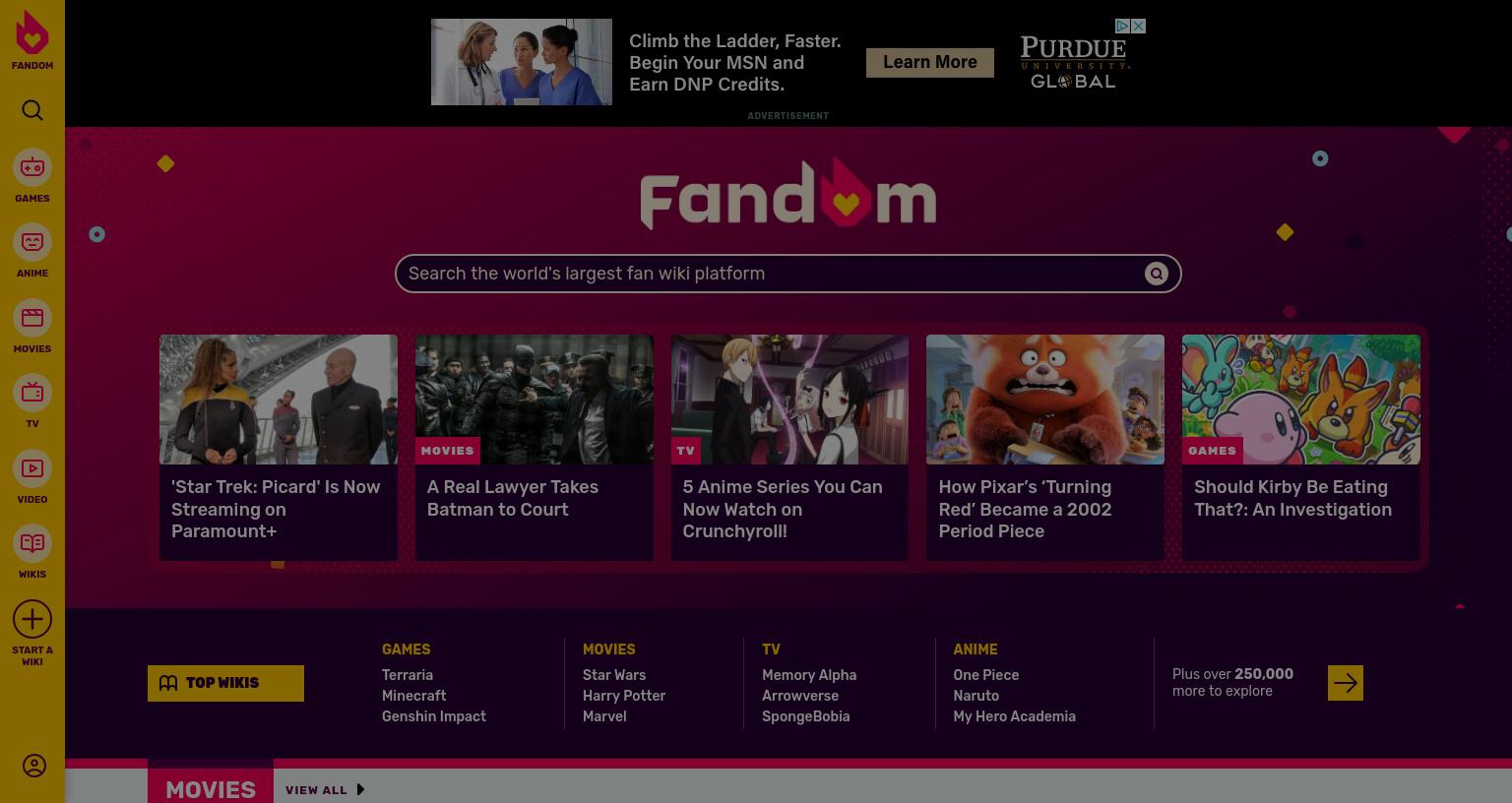Click the yellow arrow to explore more wikis
Viewport: 1512px width, 803px height.
pyautogui.click(x=1346, y=683)
